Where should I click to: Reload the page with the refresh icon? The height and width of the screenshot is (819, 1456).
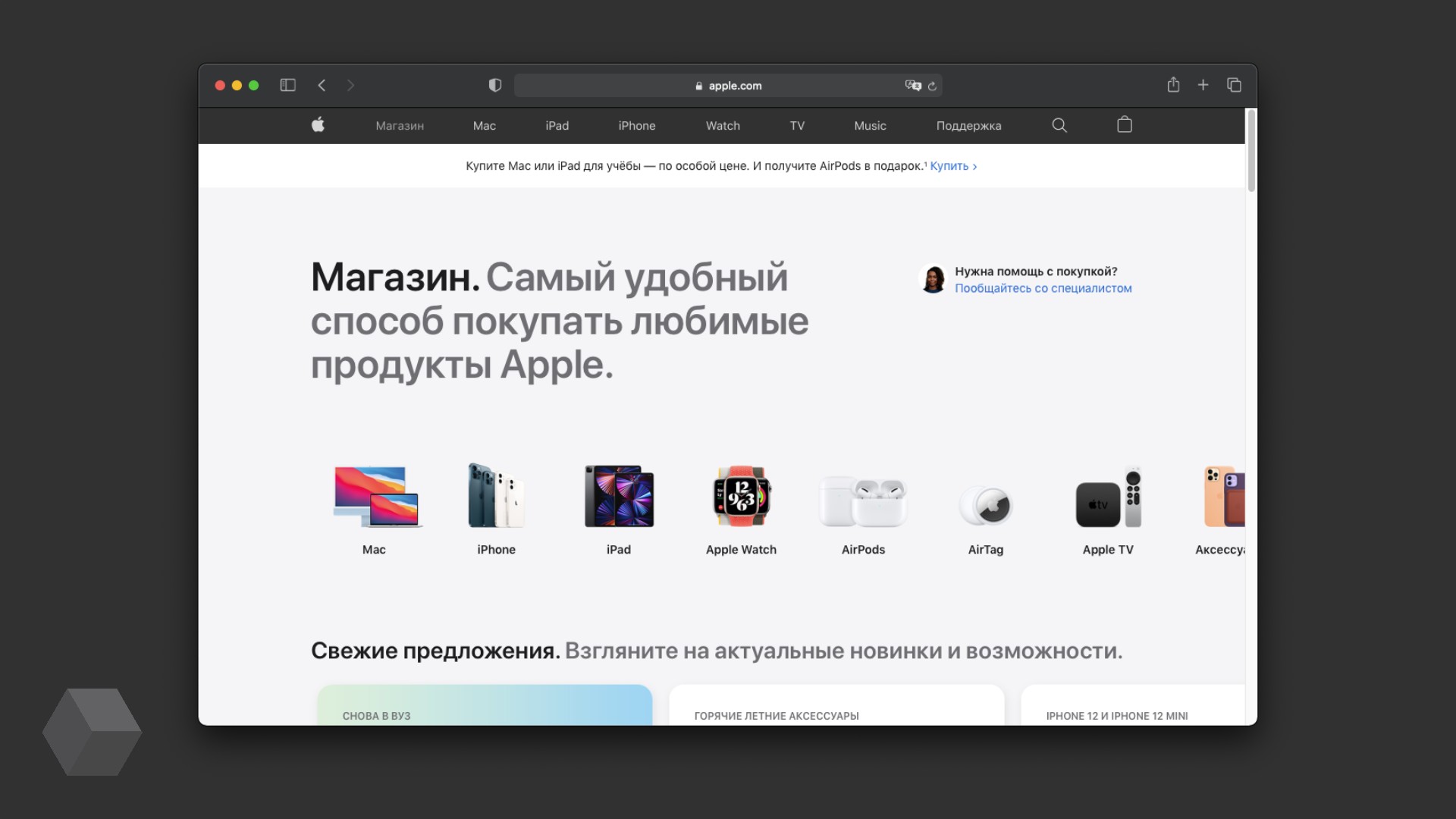[933, 86]
